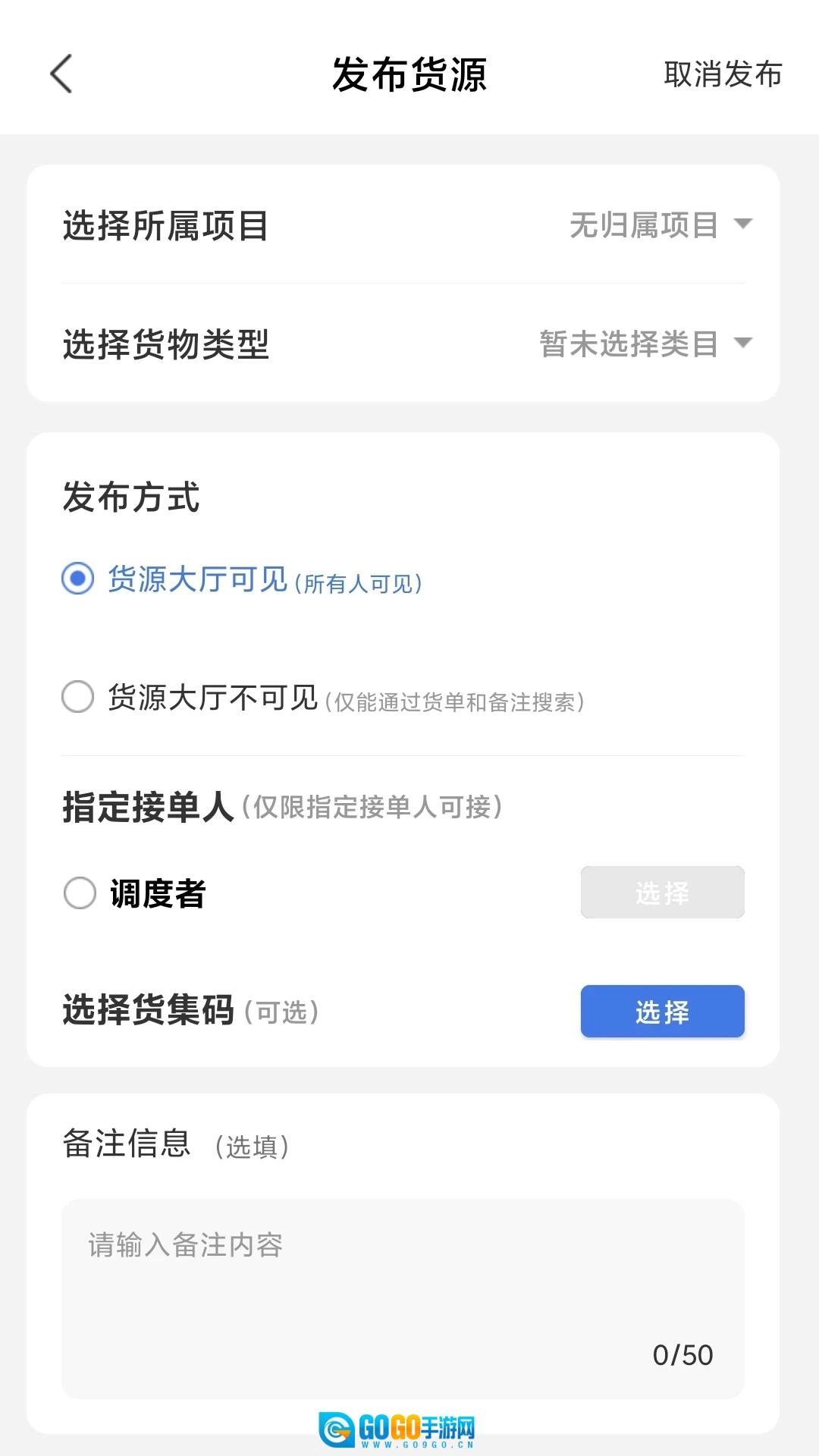Tap the 选择货物类型 row label
The width and height of the screenshot is (819, 1456).
click(165, 345)
